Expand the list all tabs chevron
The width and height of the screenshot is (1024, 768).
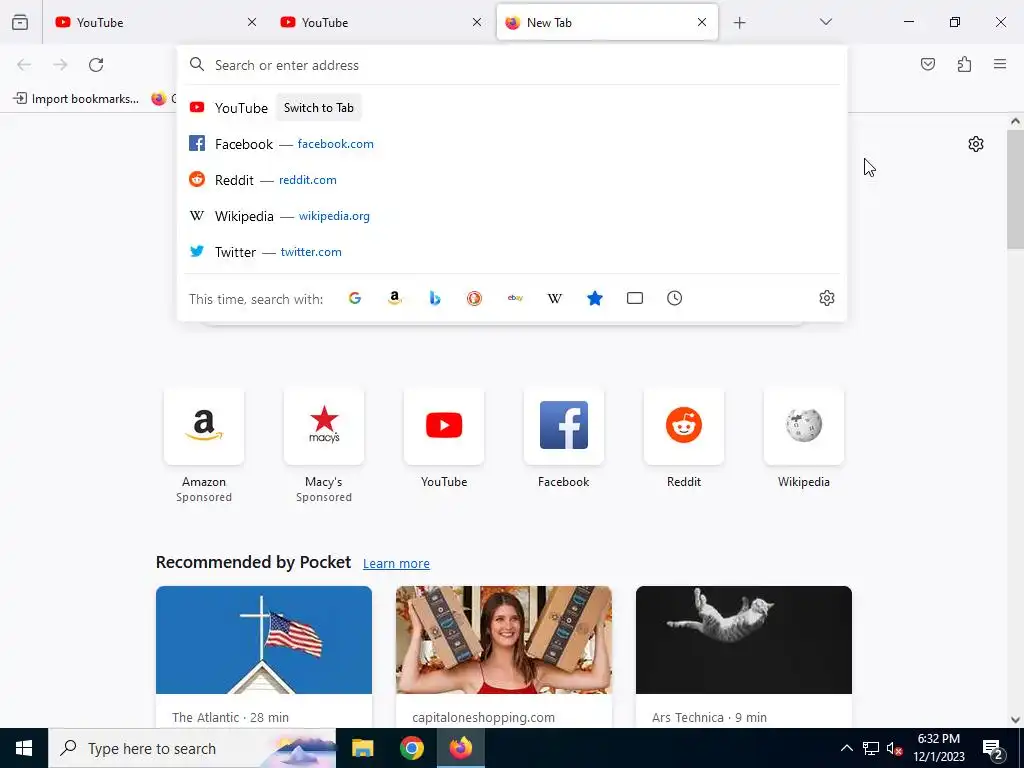825,22
